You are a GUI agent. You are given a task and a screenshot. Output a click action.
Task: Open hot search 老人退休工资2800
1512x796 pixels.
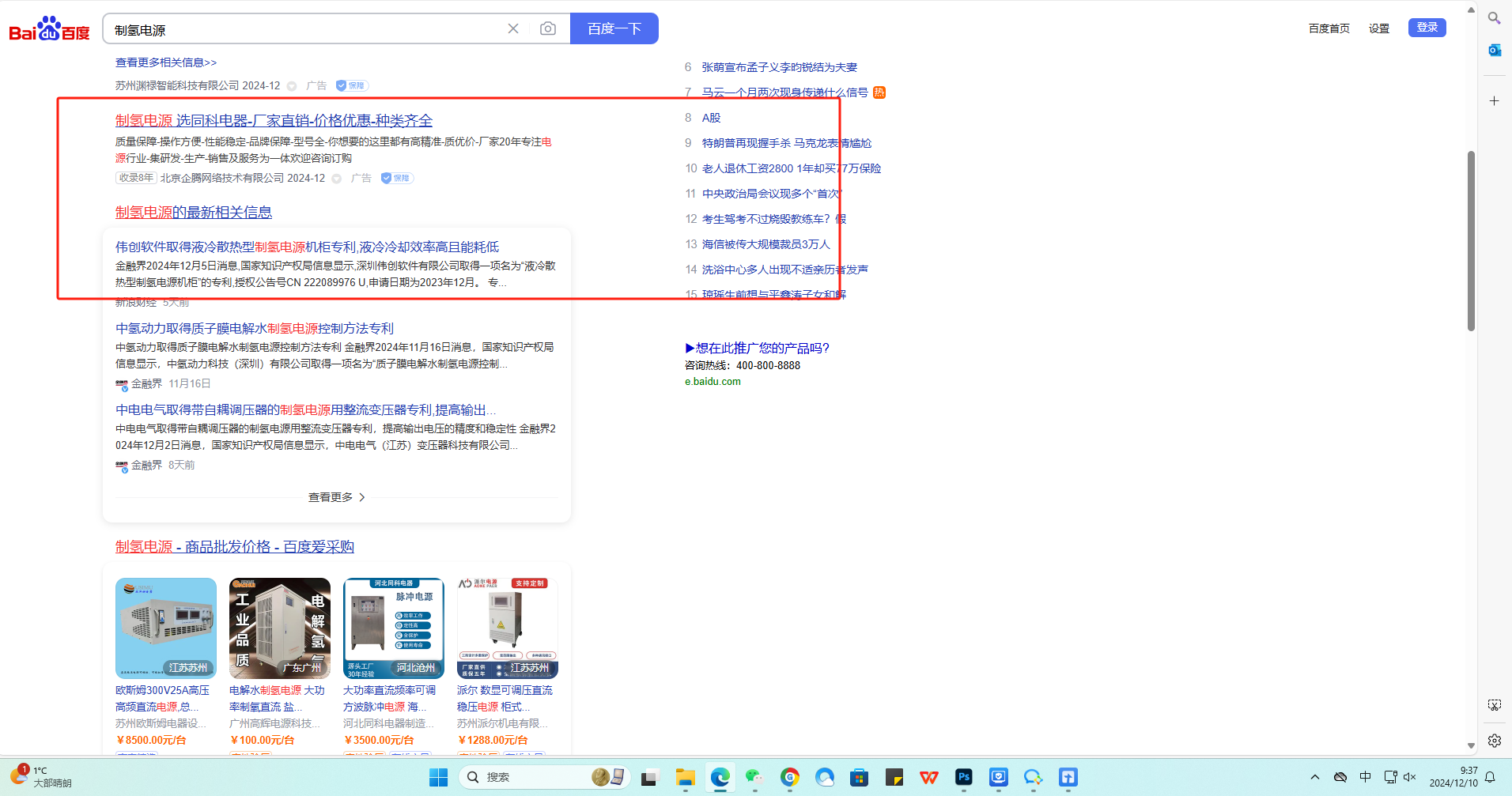(792, 168)
